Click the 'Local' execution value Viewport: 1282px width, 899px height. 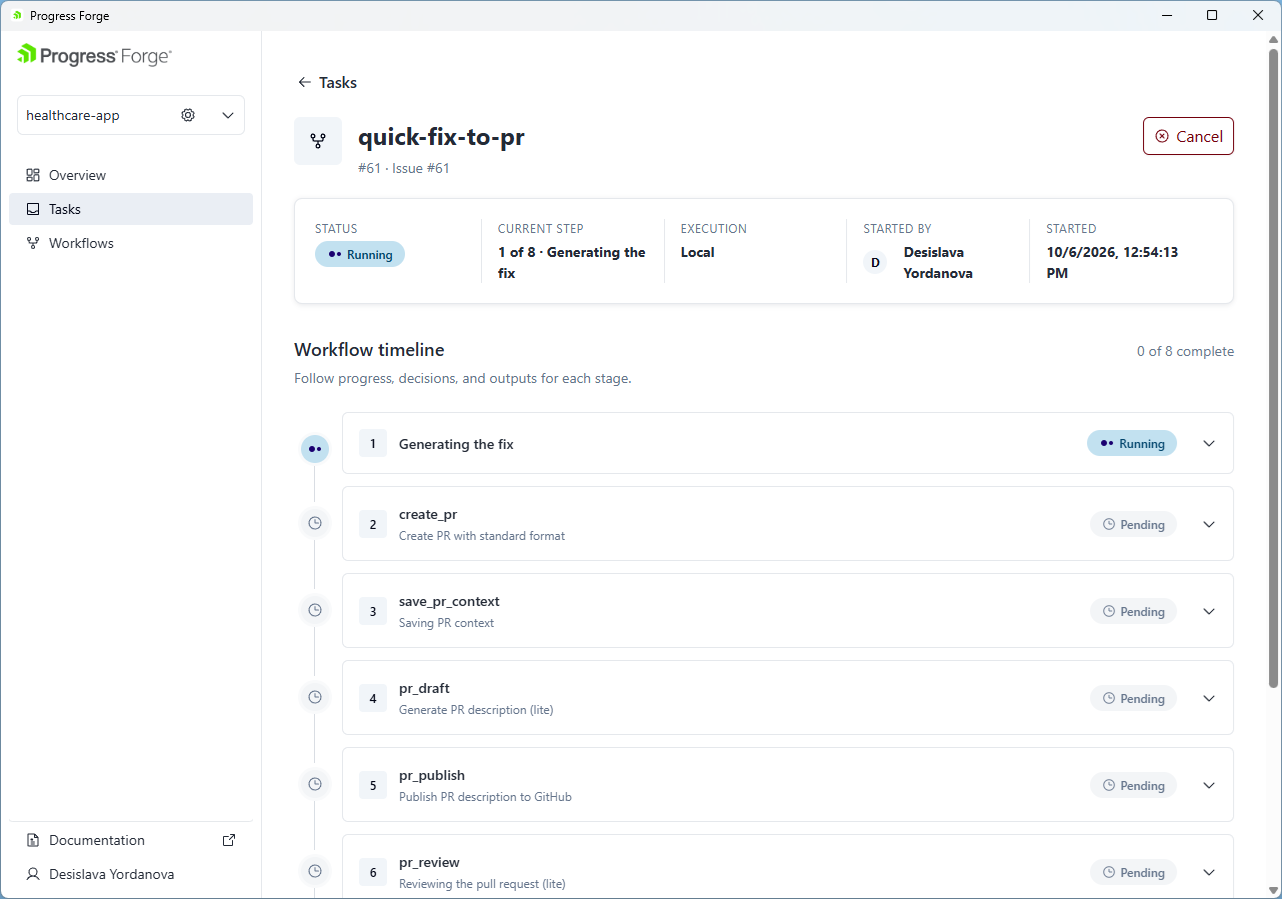point(697,252)
